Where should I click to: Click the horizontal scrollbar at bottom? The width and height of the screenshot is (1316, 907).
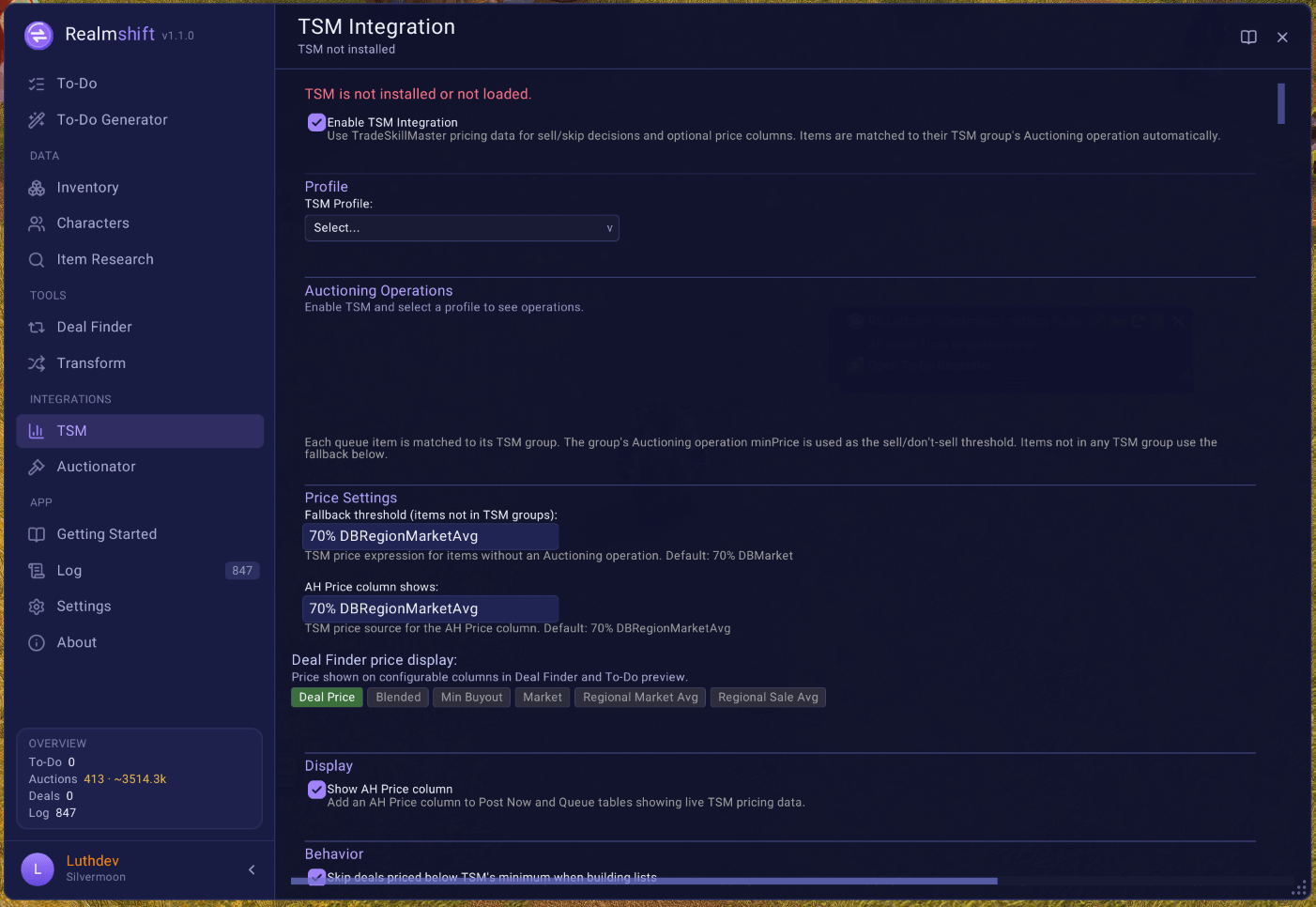point(644,881)
